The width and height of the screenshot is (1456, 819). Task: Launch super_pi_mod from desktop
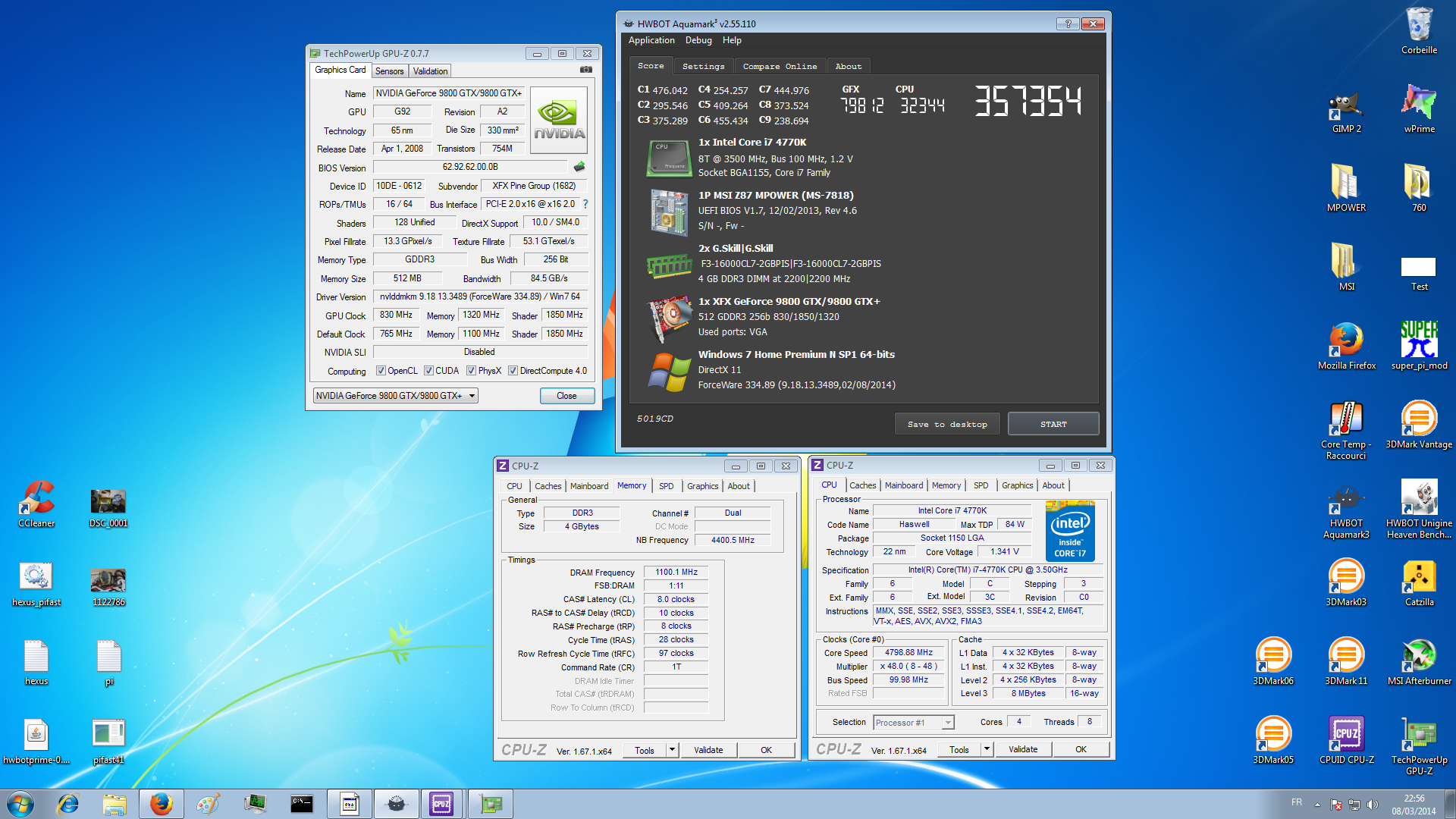click(x=1419, y=347)
